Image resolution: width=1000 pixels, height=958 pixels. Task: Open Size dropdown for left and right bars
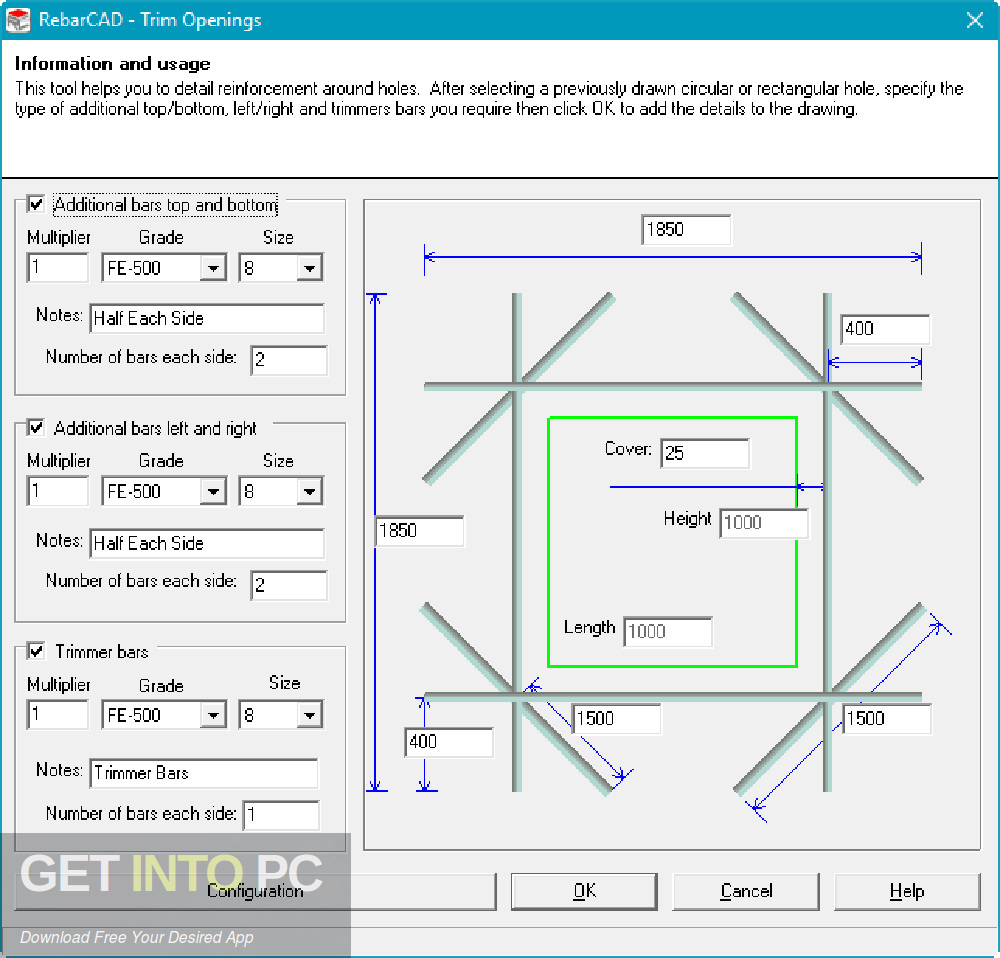click(309, 491)
